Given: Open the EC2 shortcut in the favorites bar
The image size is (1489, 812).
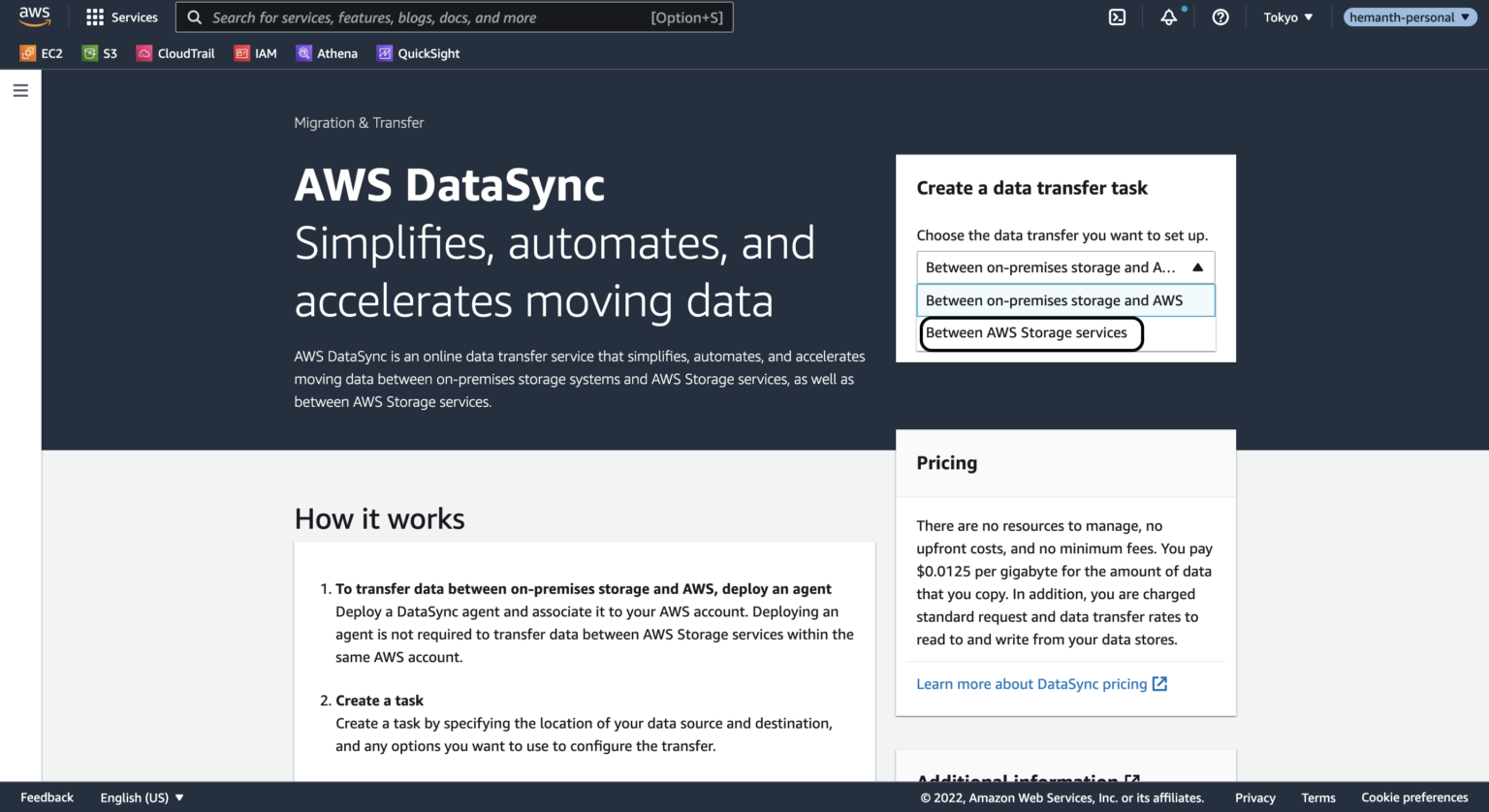Looking at the screenshot, I should [41, 53].
